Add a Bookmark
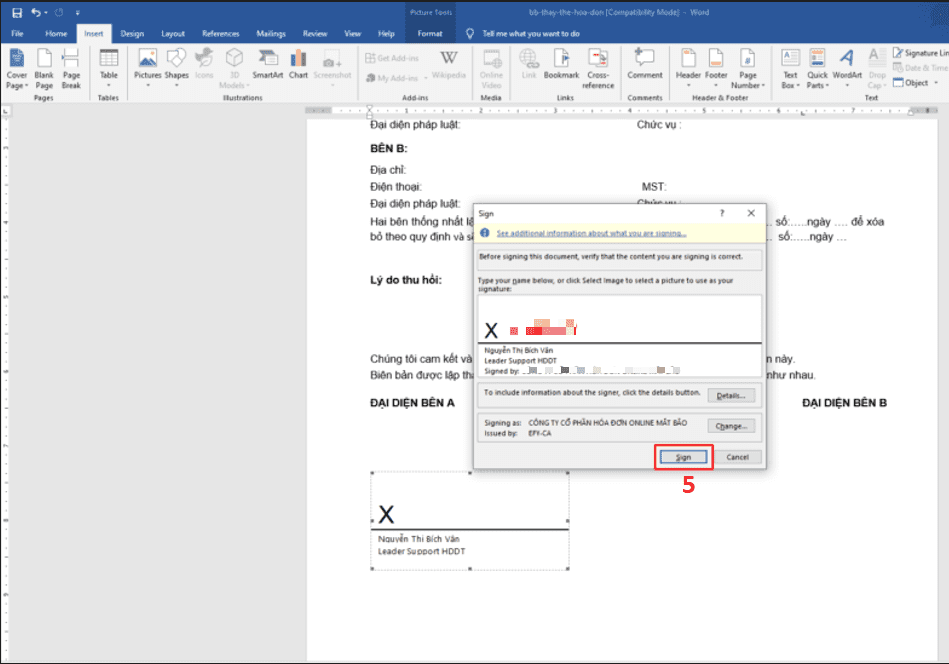The image size is (949, 664). click(562, 64)
